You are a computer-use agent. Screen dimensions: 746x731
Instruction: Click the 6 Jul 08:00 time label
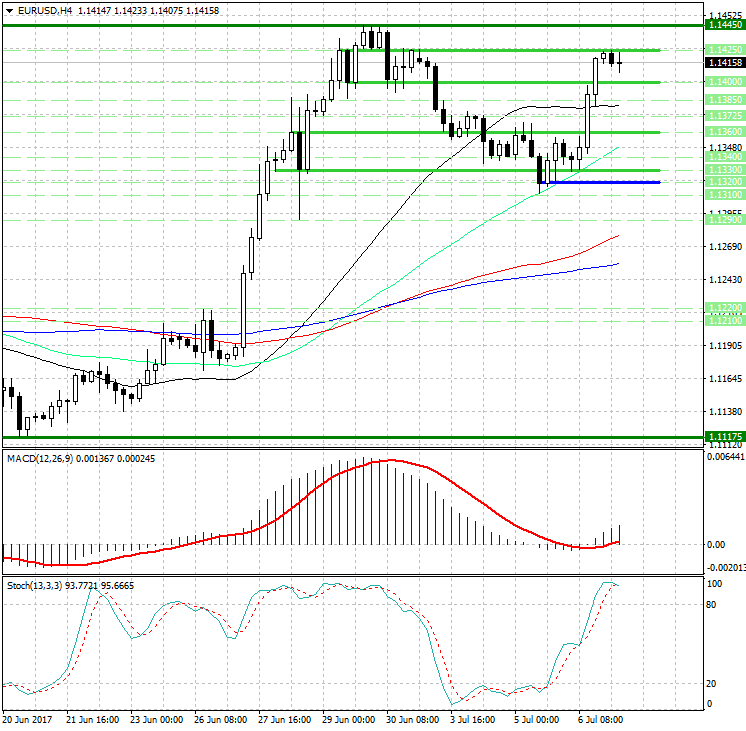[x=602, y=718]
